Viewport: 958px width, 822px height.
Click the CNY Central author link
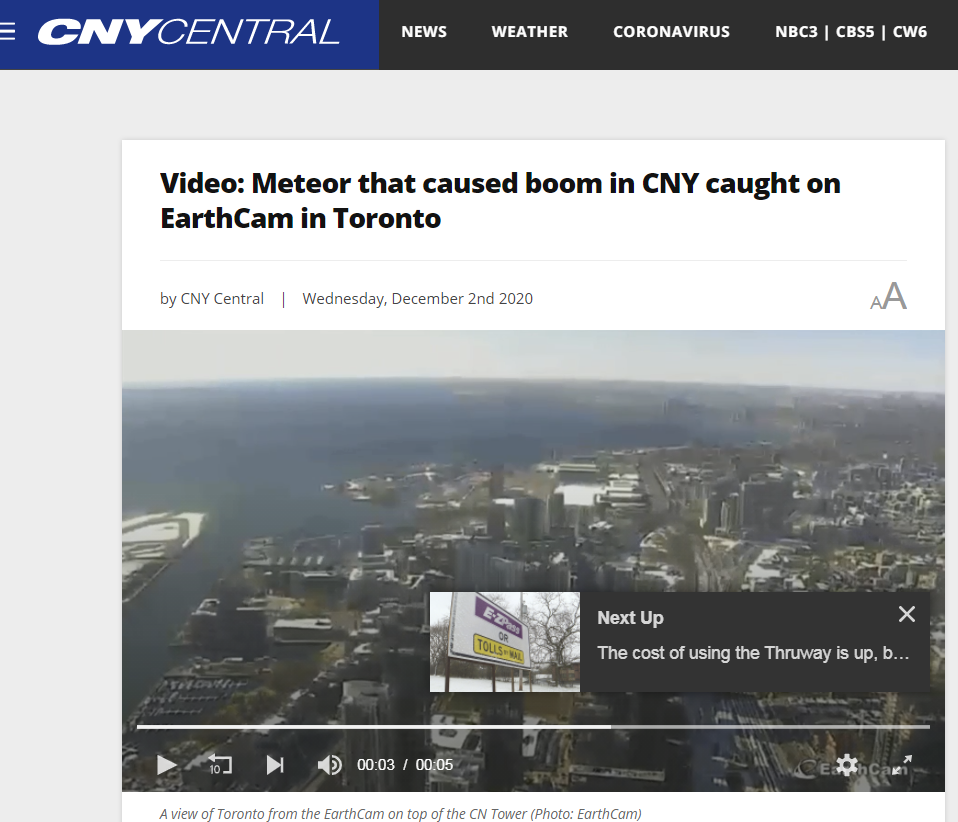click(x=222, y=298)
